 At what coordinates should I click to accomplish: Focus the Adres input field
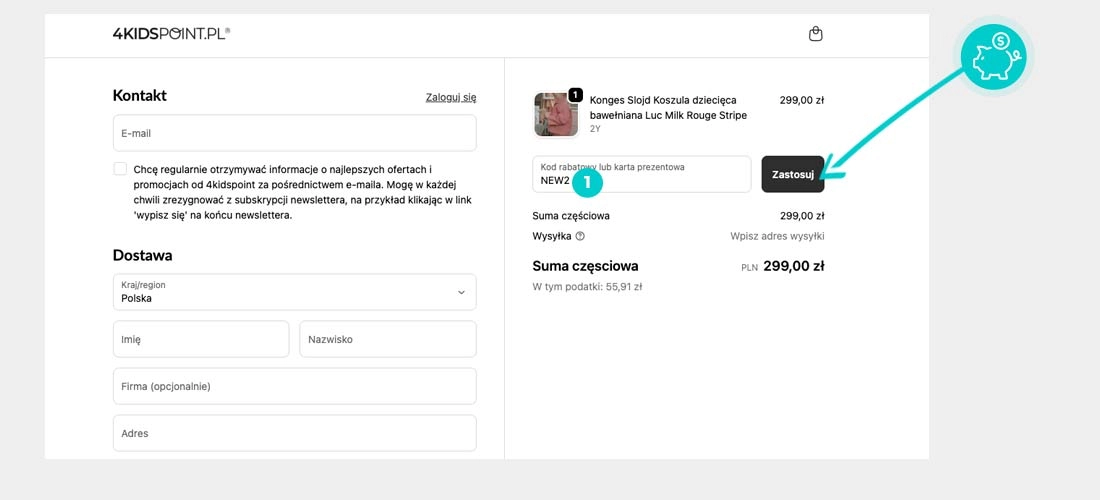point(294,433)
